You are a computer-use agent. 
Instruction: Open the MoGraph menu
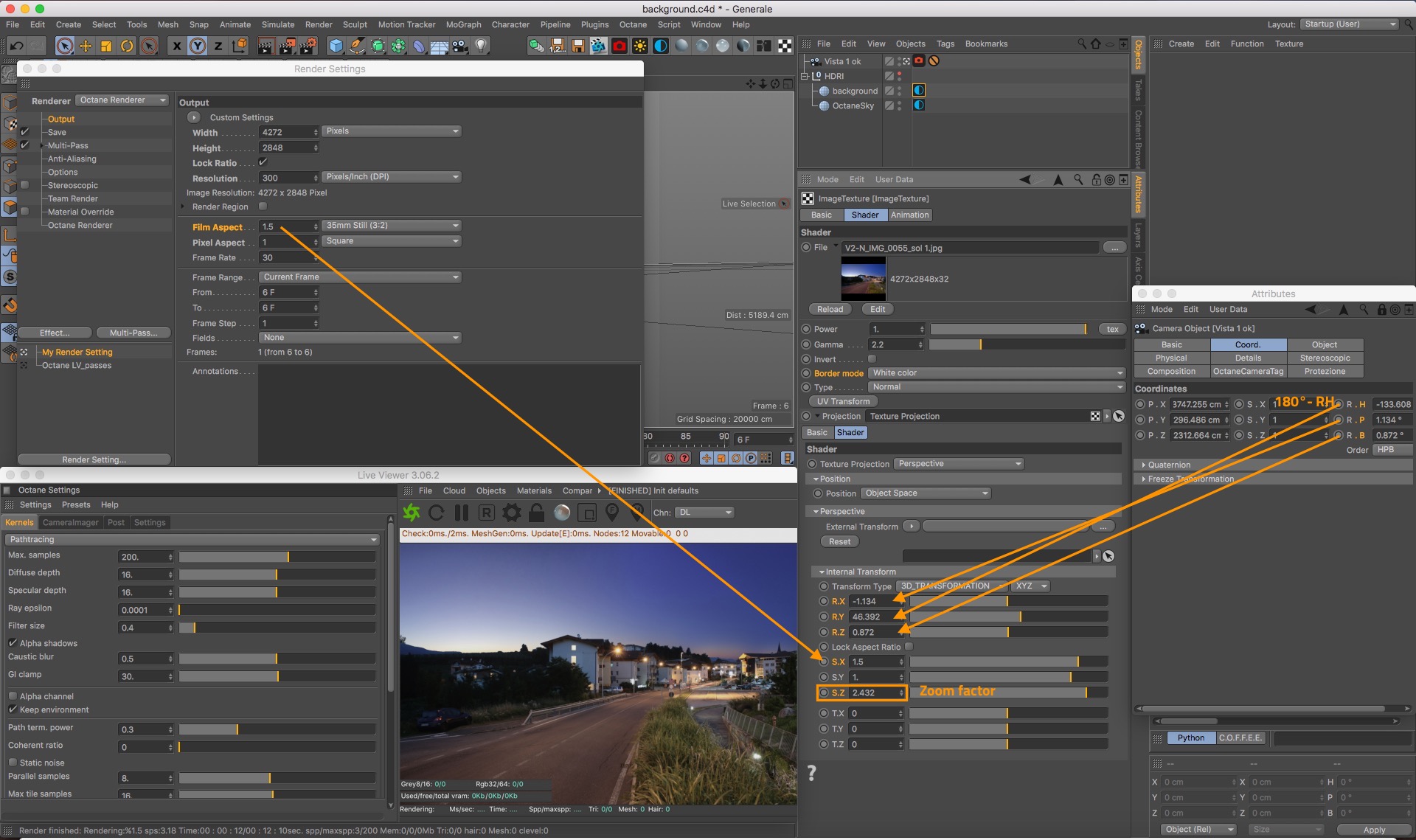[x=463, y=24]
